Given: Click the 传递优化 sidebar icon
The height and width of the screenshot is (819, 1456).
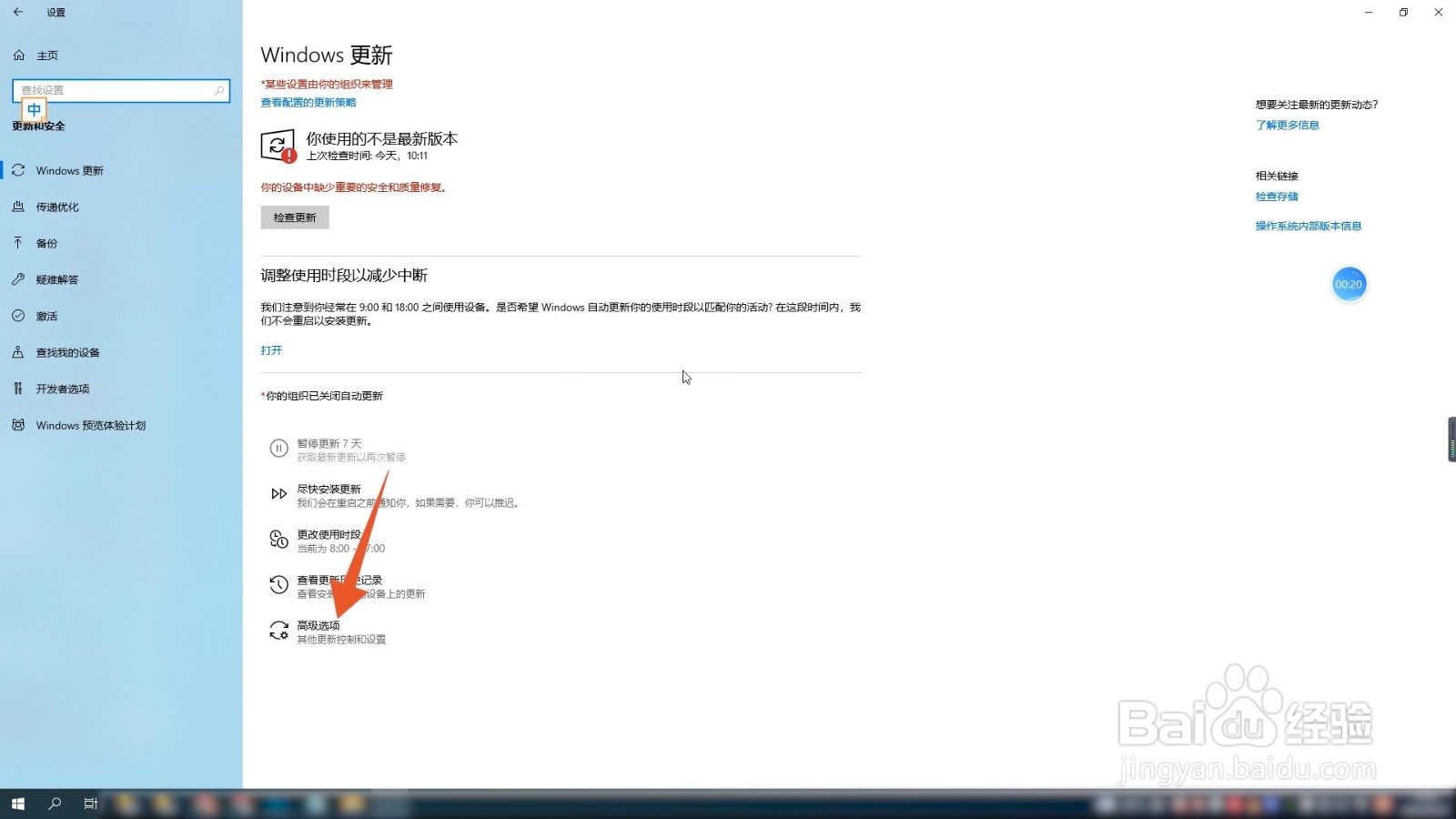Looking at the screenshot, I should pyautogui.click(x=18, y=207).
